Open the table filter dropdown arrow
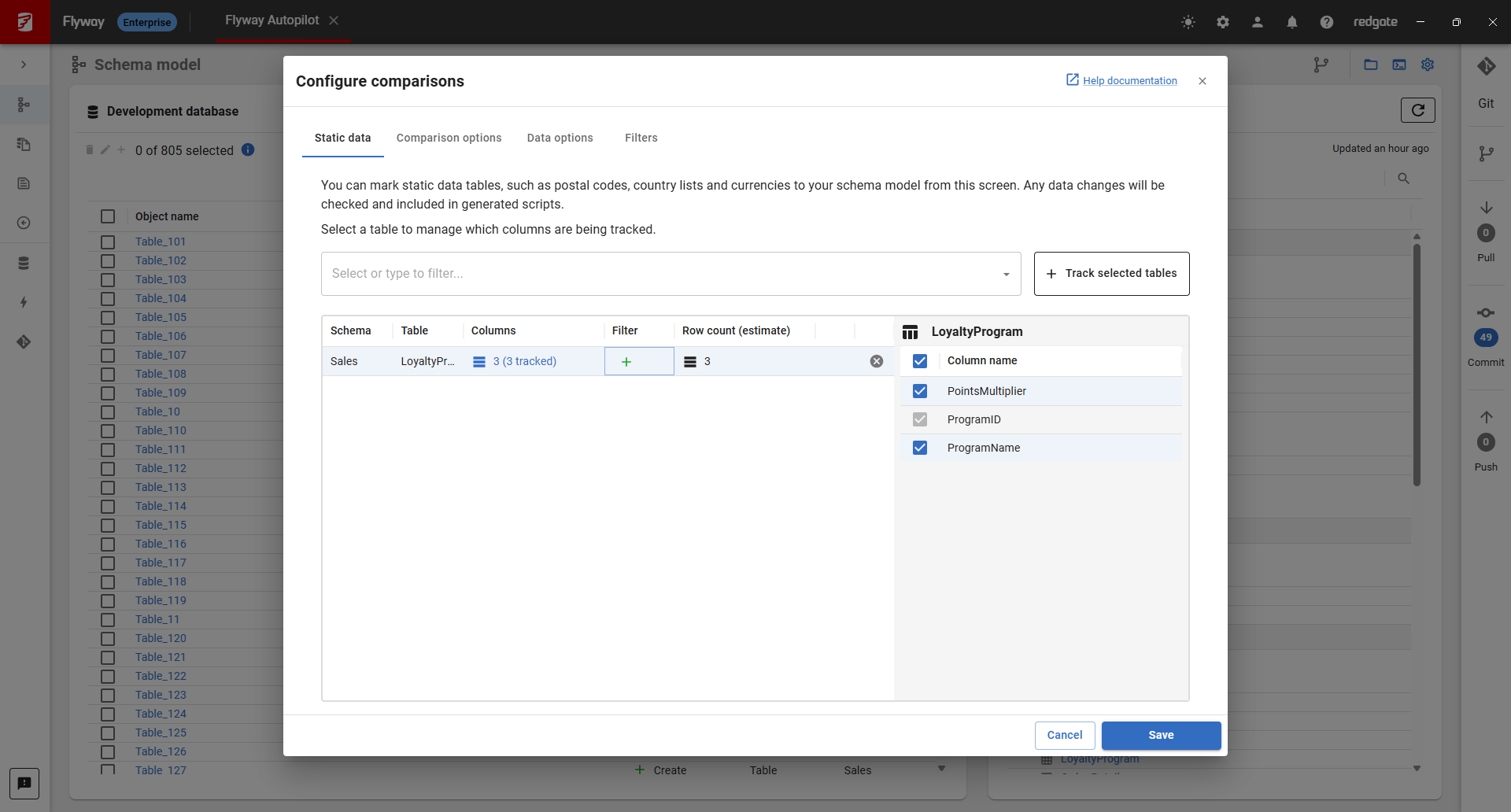This screenshot has height=812, width=1511. 1006,274
